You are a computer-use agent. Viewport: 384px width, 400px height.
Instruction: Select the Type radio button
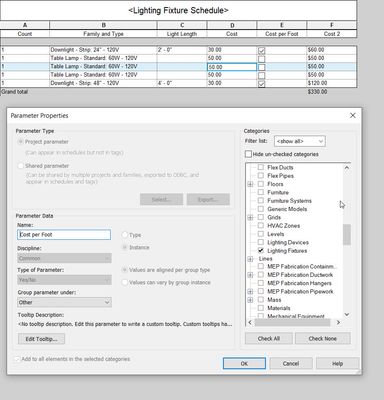coord(125,235)
